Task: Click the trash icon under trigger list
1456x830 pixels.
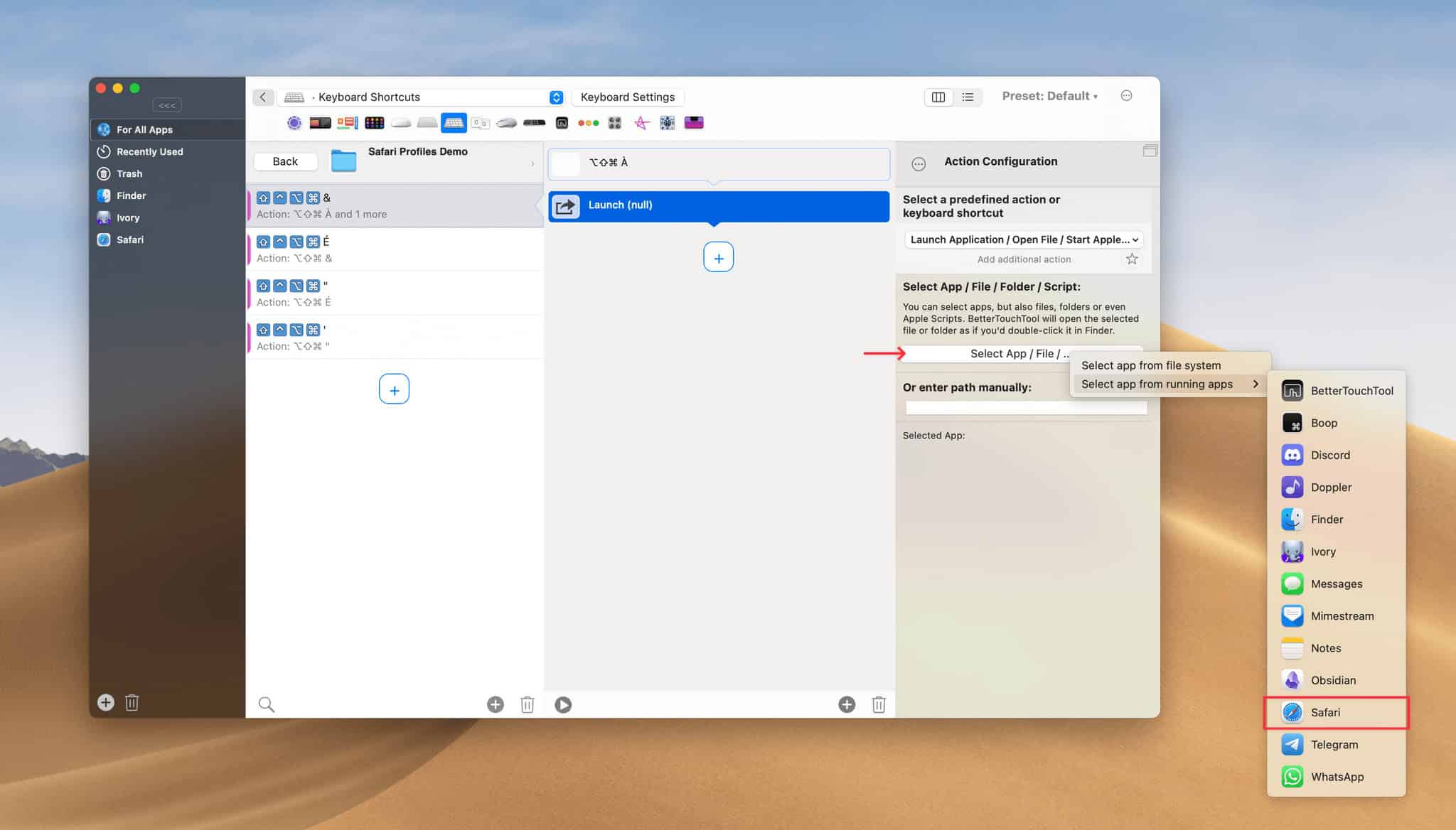Action: pos(527,704)
